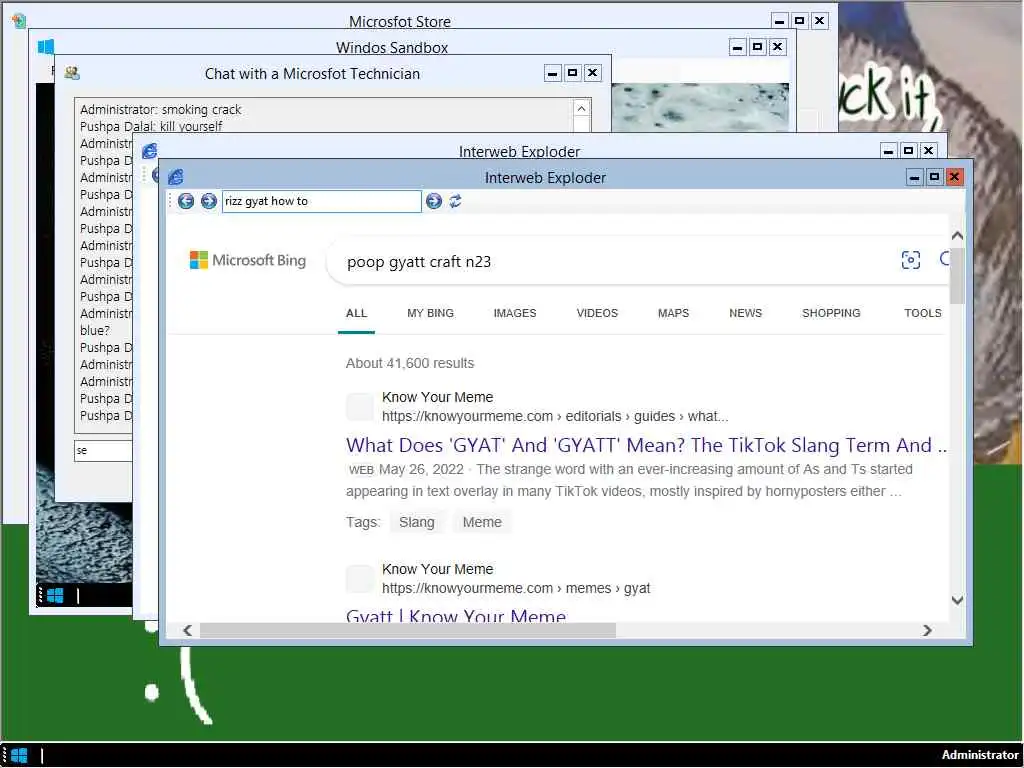Open visual search camera icon in Bing
The image size is (1024, 768).
910,260
